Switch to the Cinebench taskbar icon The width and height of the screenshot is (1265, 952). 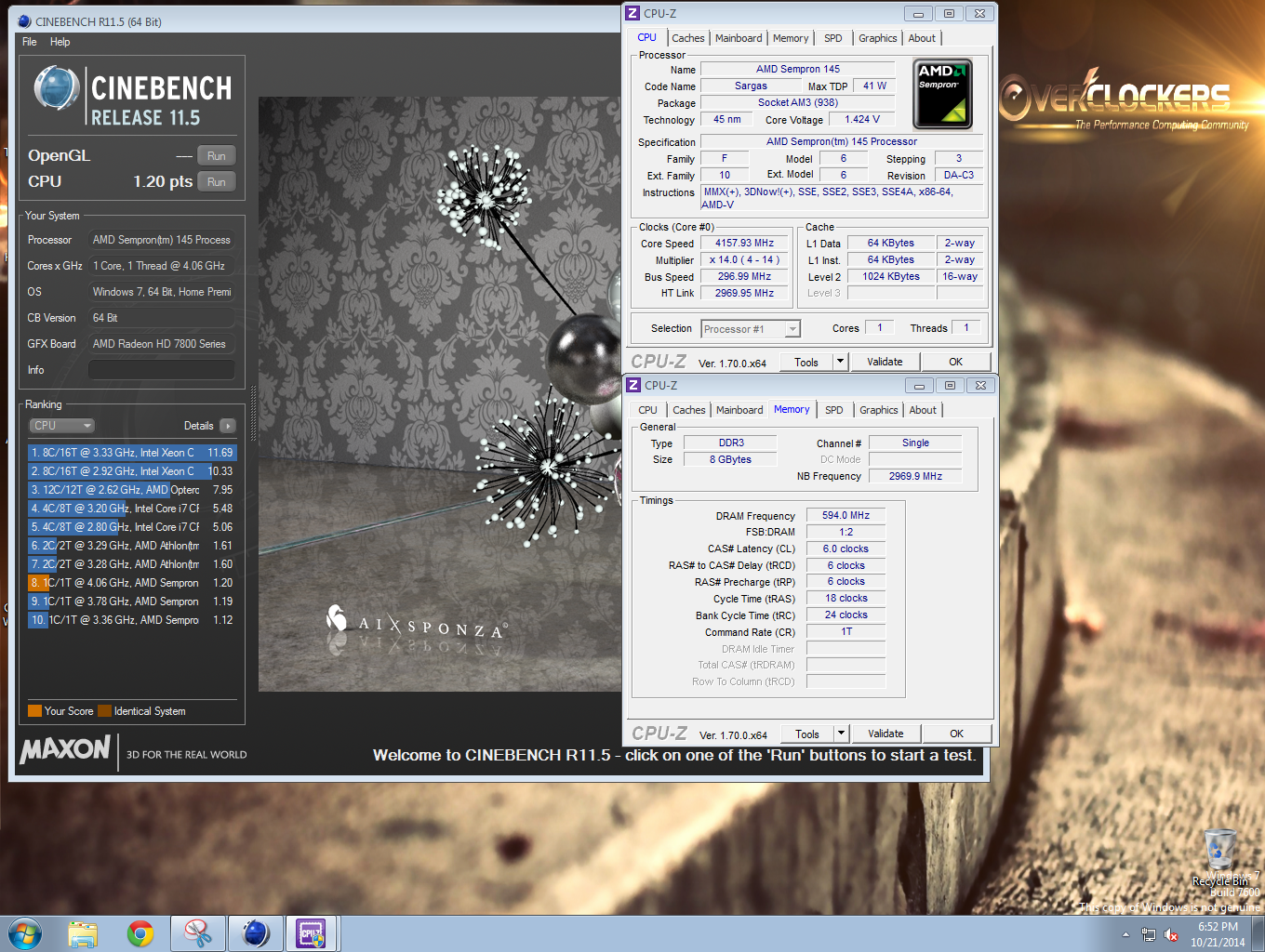tap(255, 933)
